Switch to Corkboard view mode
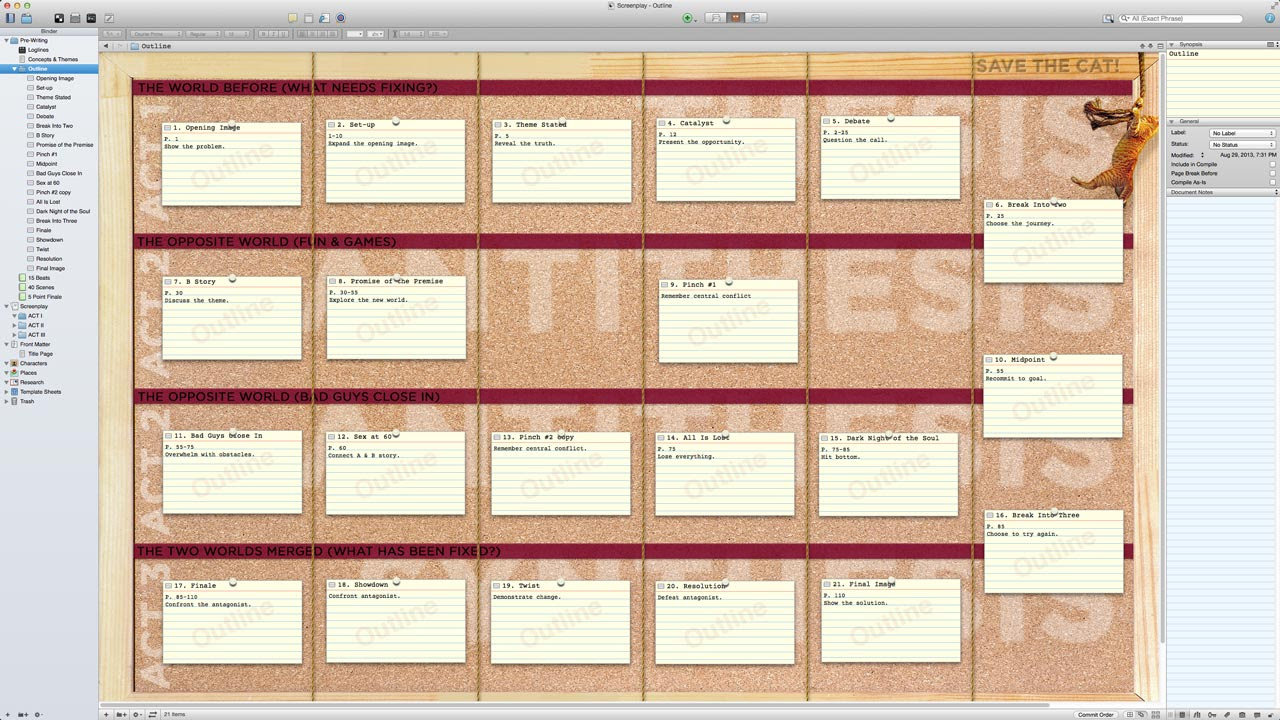The width and height of the screenshot is (1280, 720). [x=737, y=18]
